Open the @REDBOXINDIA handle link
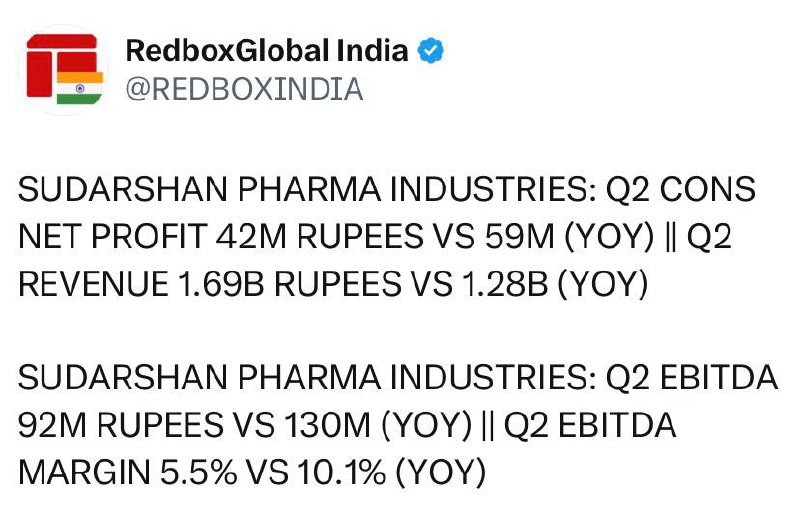The image size is (800, 515). [243, 89]
